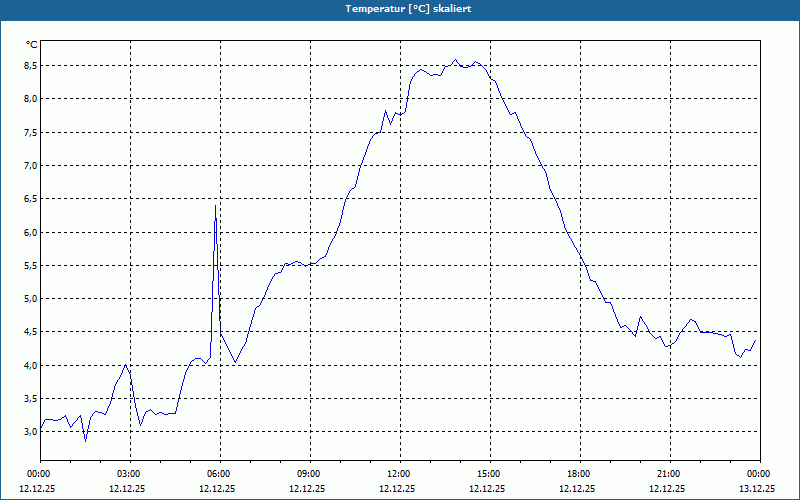The height and width of the screenshot is (500, 800).
Task: Click the '4,5' y-axis label
Action: pyautogui.click(x=31, y=332)
